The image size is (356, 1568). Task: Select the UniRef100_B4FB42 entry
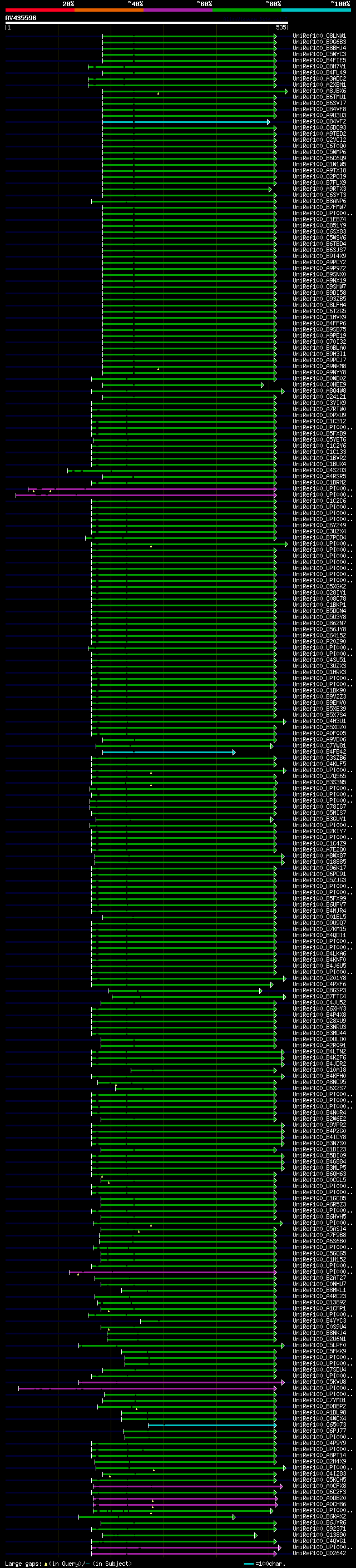pyautogui.click(x=319, y=753)
